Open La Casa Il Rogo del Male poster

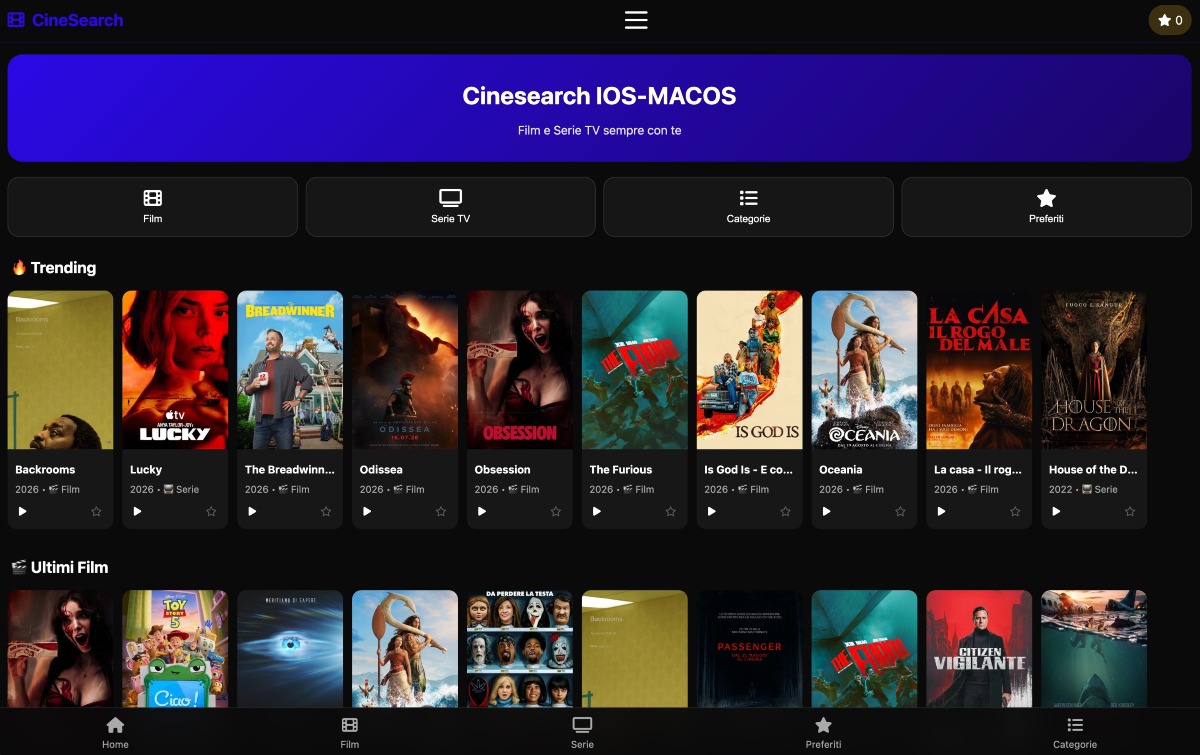[979, 370]
